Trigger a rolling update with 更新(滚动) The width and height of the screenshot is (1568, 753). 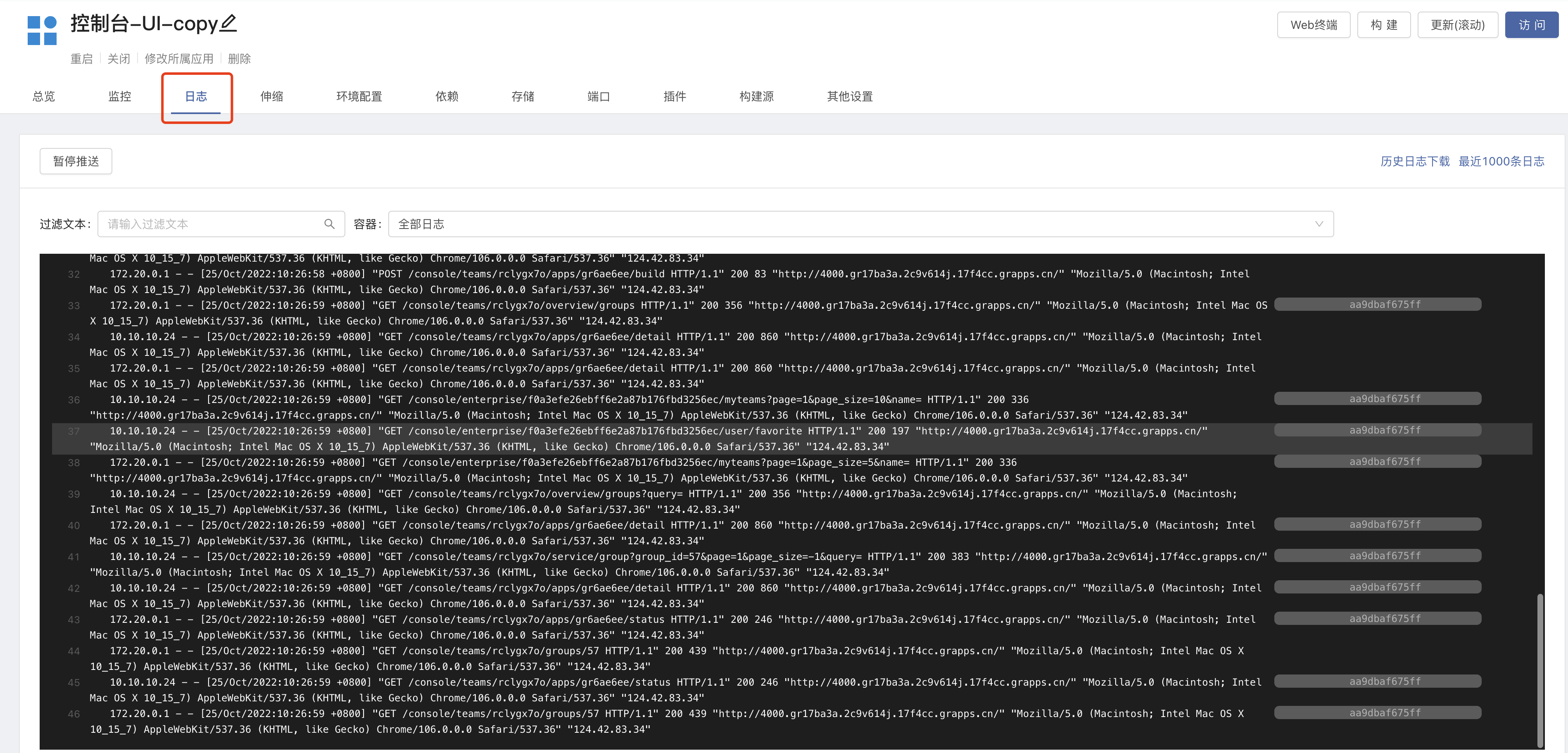point(1457,24)
